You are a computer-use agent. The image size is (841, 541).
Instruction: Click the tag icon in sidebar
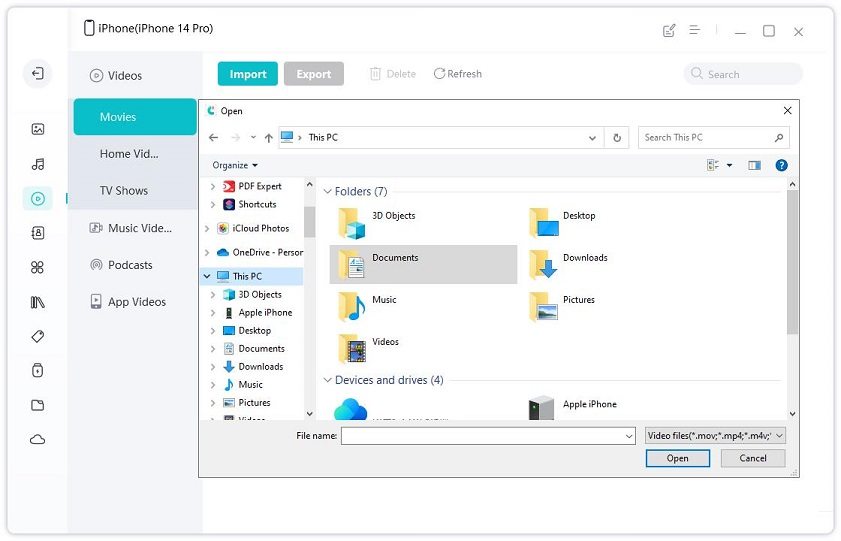pos(38,337)
